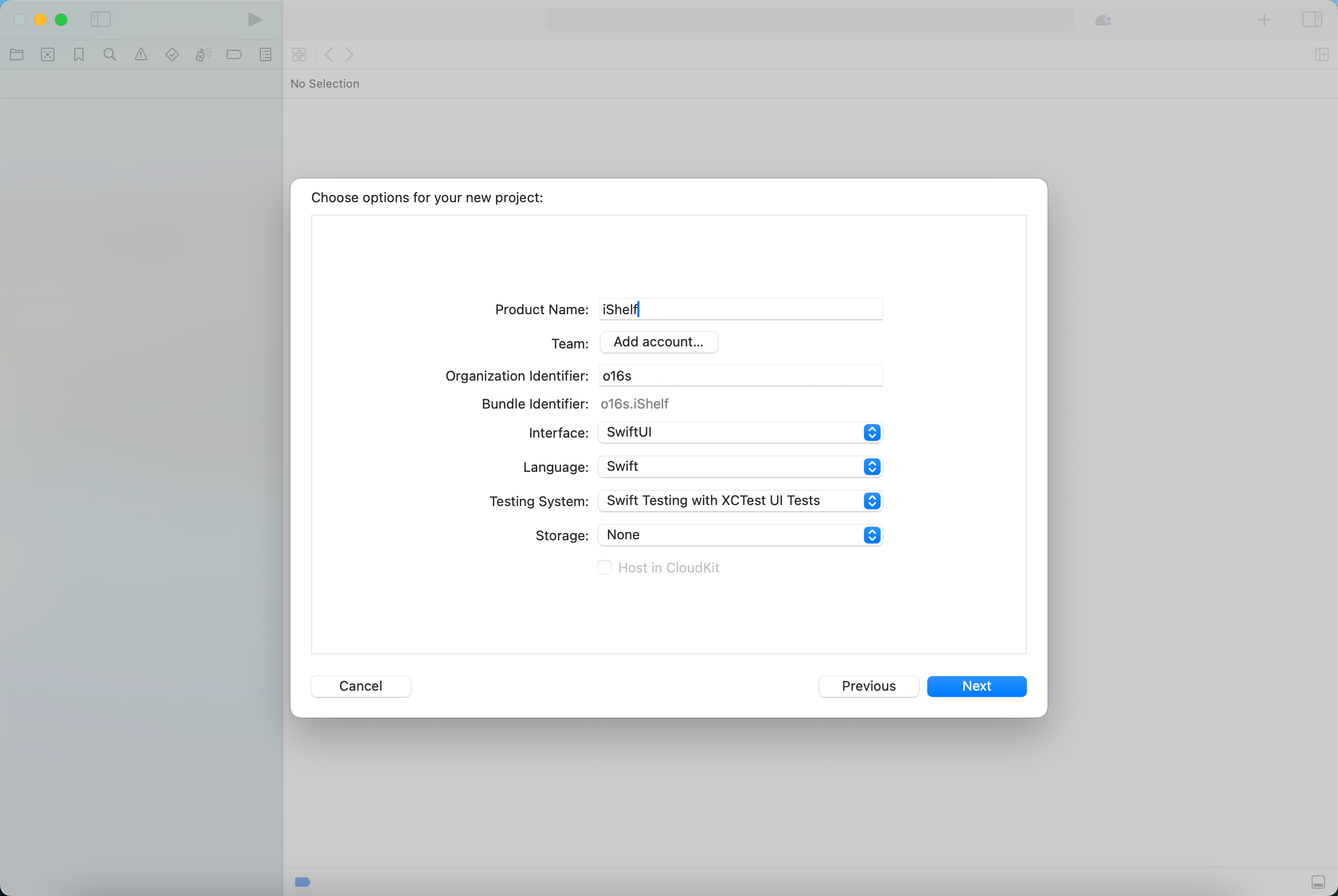Open the Source Control navigator icon
This screenshot has height=896, width=1338.
tap(48, 55)
